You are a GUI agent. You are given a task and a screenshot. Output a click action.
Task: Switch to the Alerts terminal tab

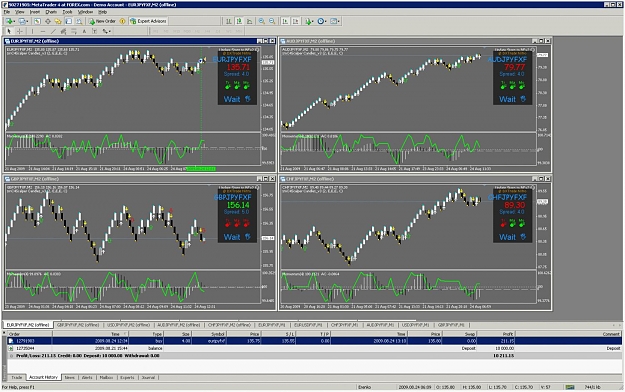click(87, 377)
